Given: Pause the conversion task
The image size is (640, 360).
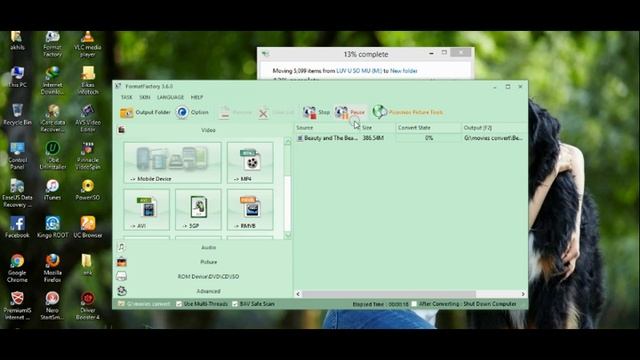Looking at the screenshot, I should coord(350,112).
